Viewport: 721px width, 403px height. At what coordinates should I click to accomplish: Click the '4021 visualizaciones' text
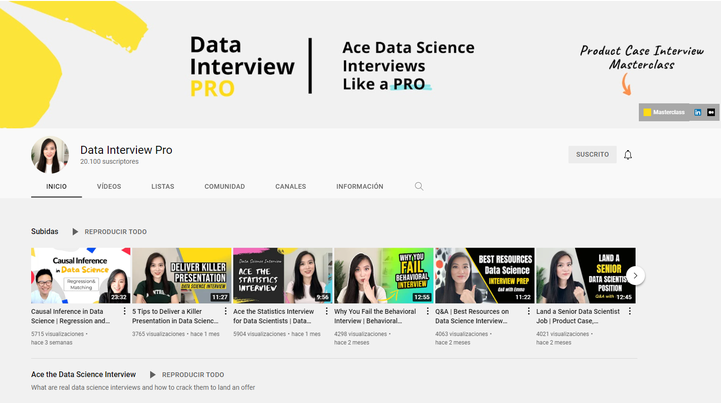(x=562, y=334)
